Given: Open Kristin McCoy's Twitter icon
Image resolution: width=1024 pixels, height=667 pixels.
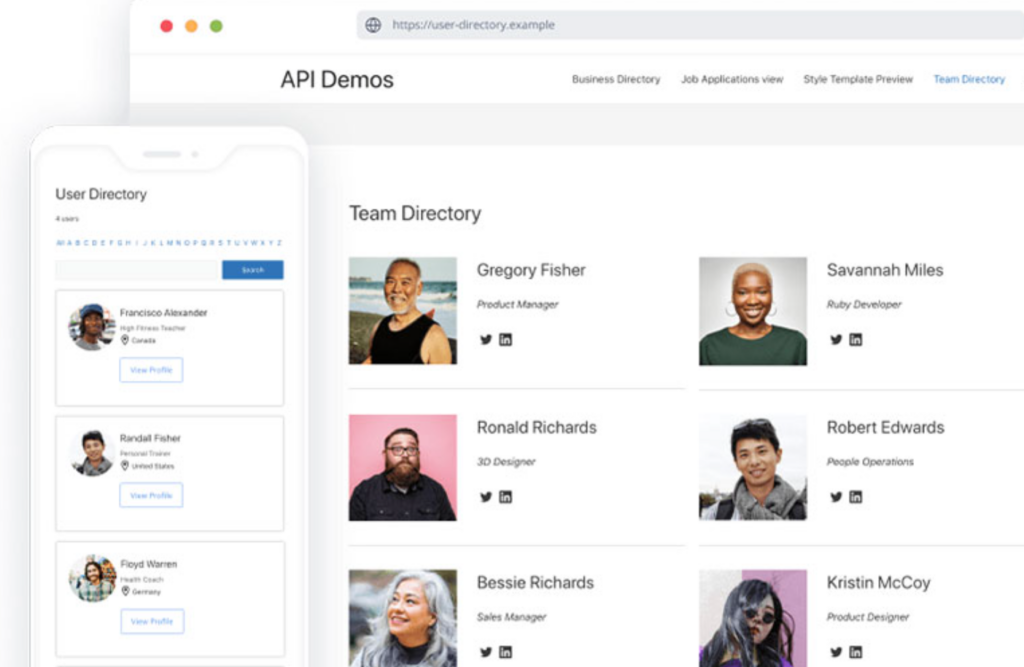Looking at the screenshot, I should (836, 652).
